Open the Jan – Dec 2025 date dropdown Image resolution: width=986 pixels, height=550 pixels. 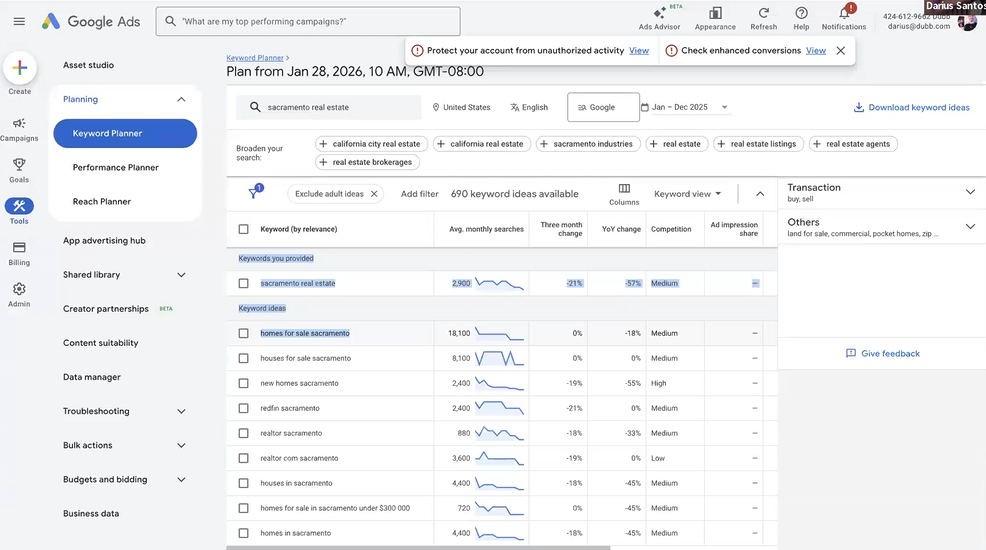690,107
